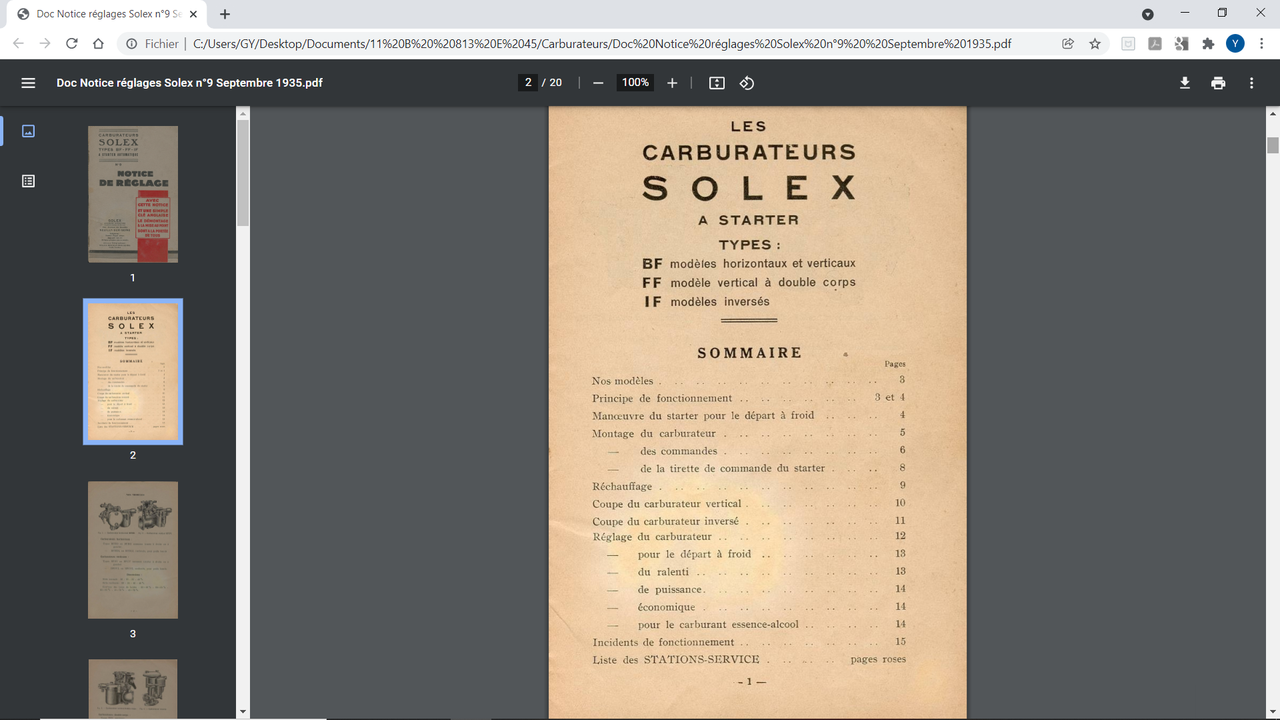Viewport: 1280px width, 720px height.
Task: Zoom out of the PDF
Action: 598,83
